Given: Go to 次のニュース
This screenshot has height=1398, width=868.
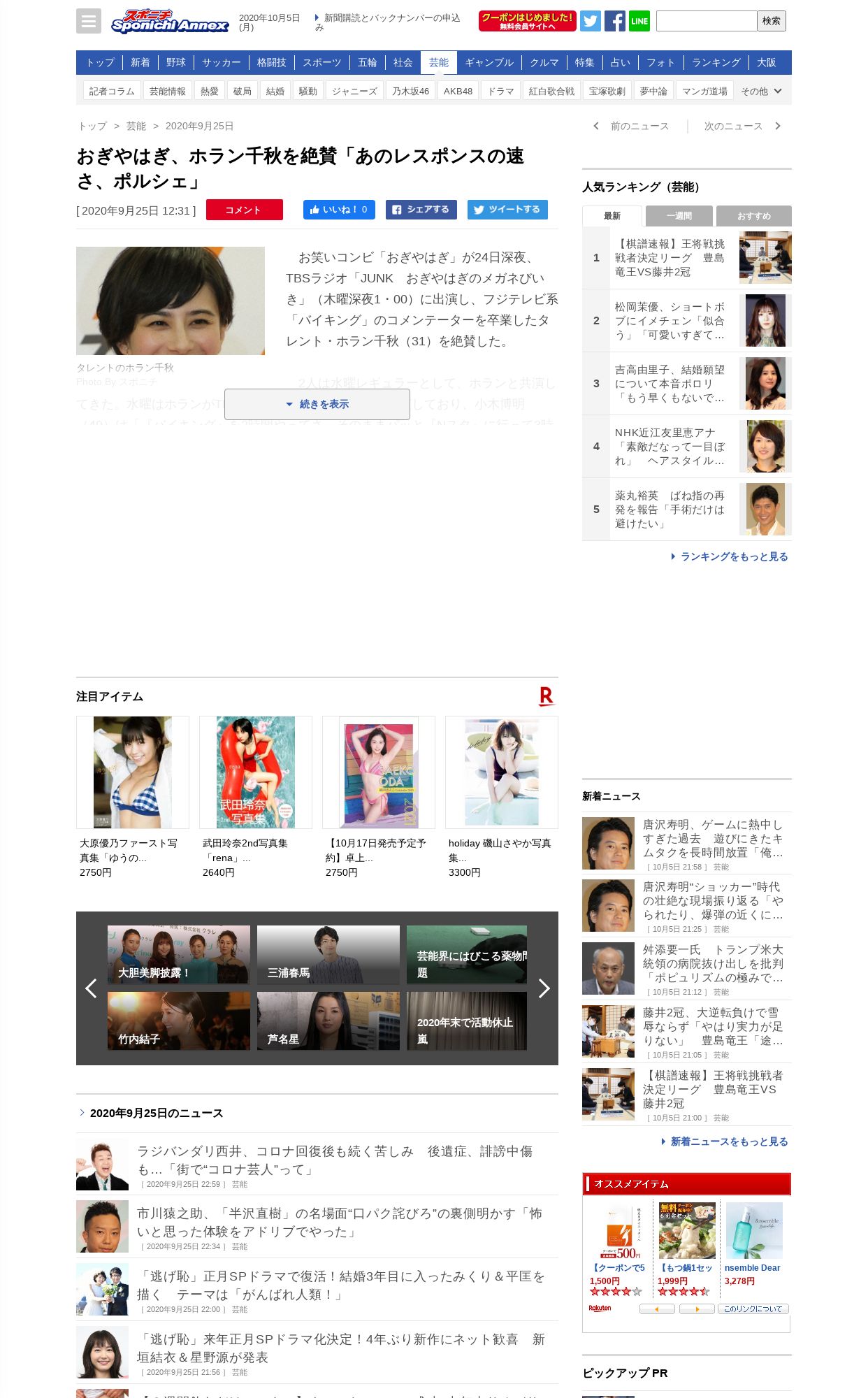Looking at the screenshot, I should pos(742,126).
